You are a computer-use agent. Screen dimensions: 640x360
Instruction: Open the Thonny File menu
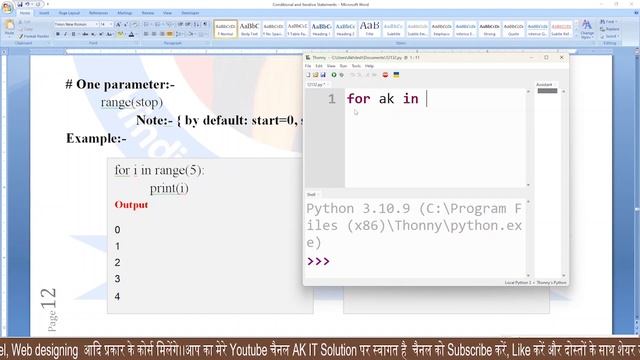pyautogui.click(x=308, y=66)
